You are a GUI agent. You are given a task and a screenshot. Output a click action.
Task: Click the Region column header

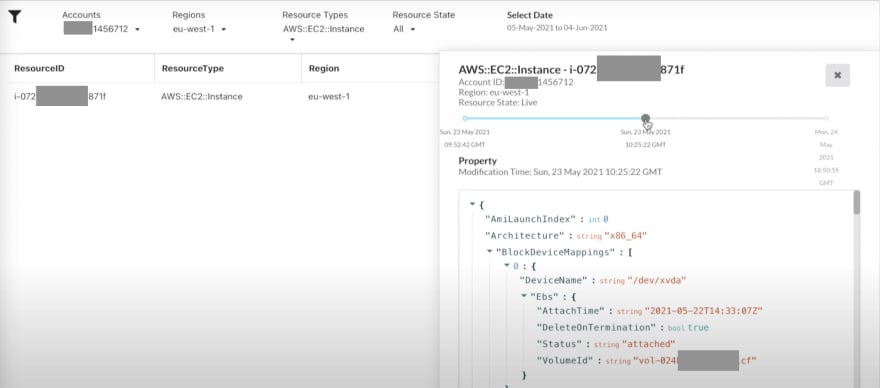pos(324,69)
